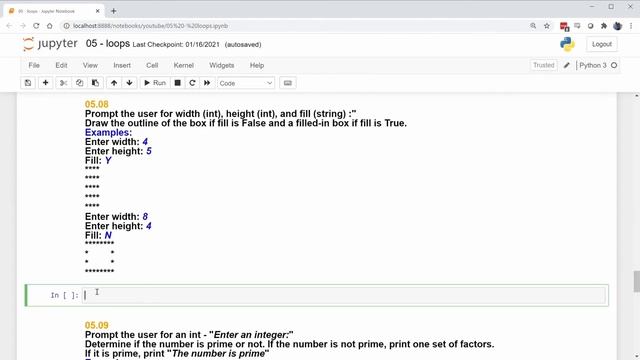Open the command palette keyboard icon
The width and height of the screenshot is (640, 360).
(288, 83)
